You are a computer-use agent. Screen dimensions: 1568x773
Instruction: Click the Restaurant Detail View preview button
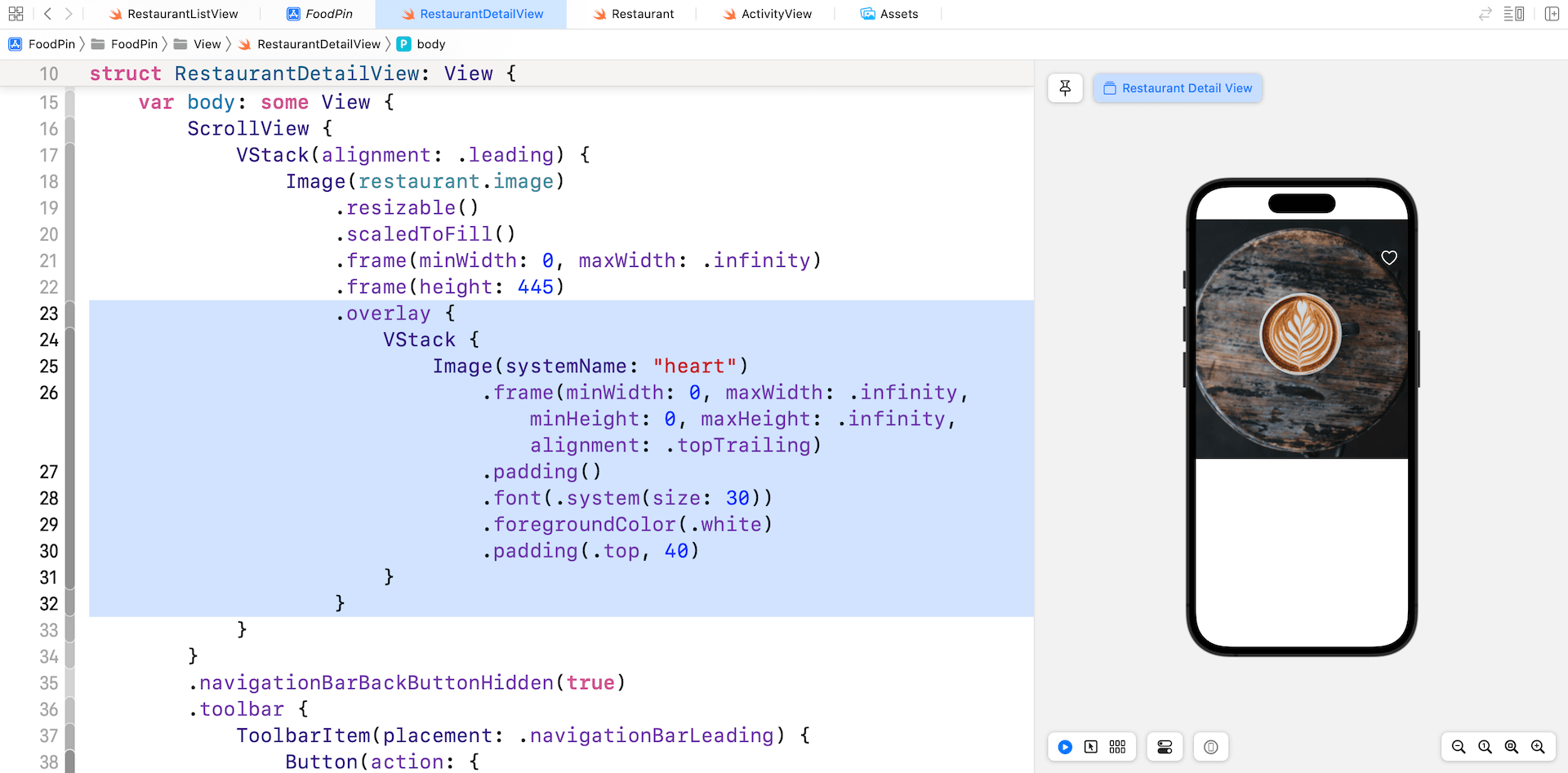1178,88
